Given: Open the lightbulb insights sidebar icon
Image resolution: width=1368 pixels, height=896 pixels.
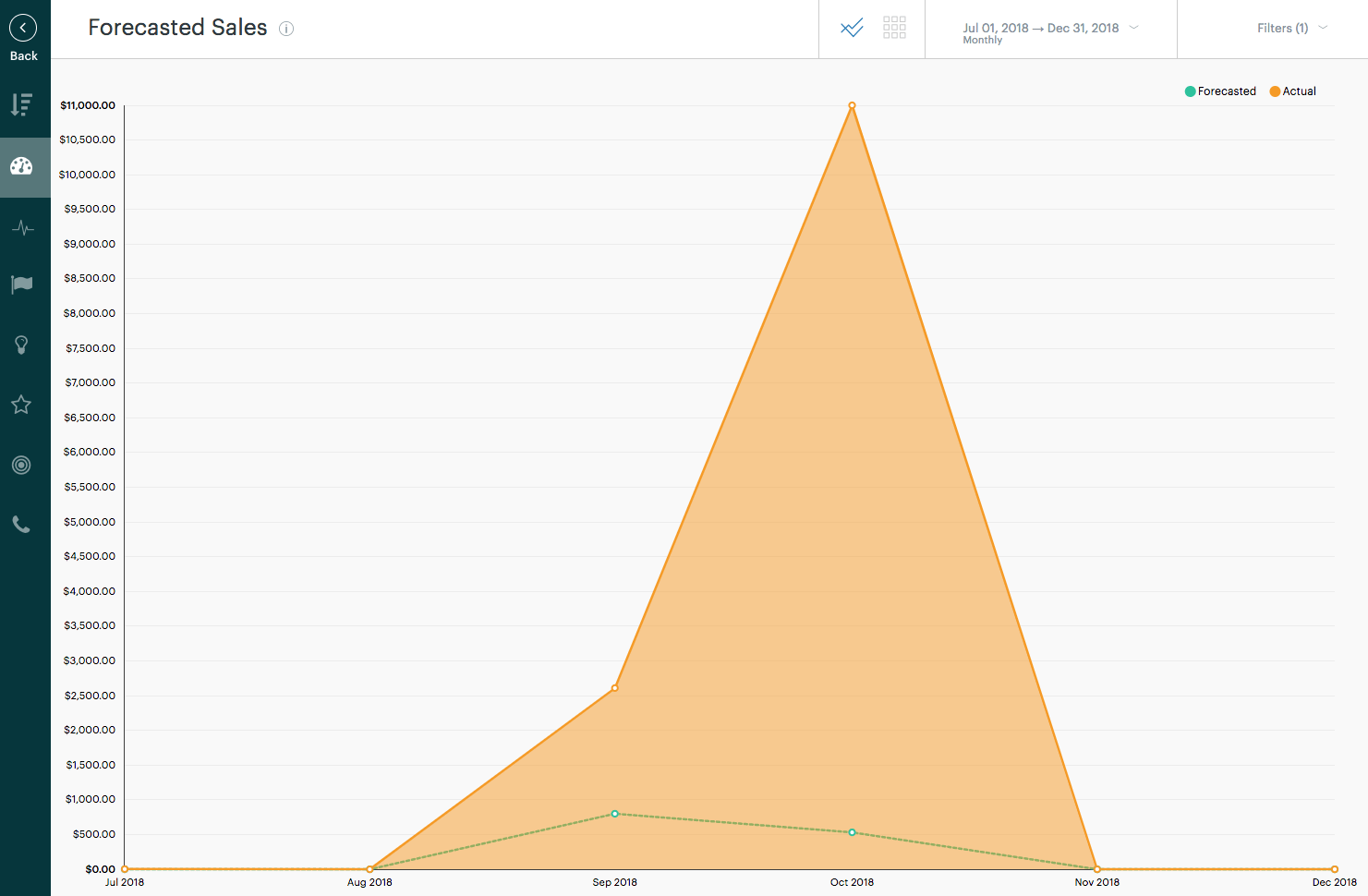Looking at the screenshot, I should (x=21, y=345).
